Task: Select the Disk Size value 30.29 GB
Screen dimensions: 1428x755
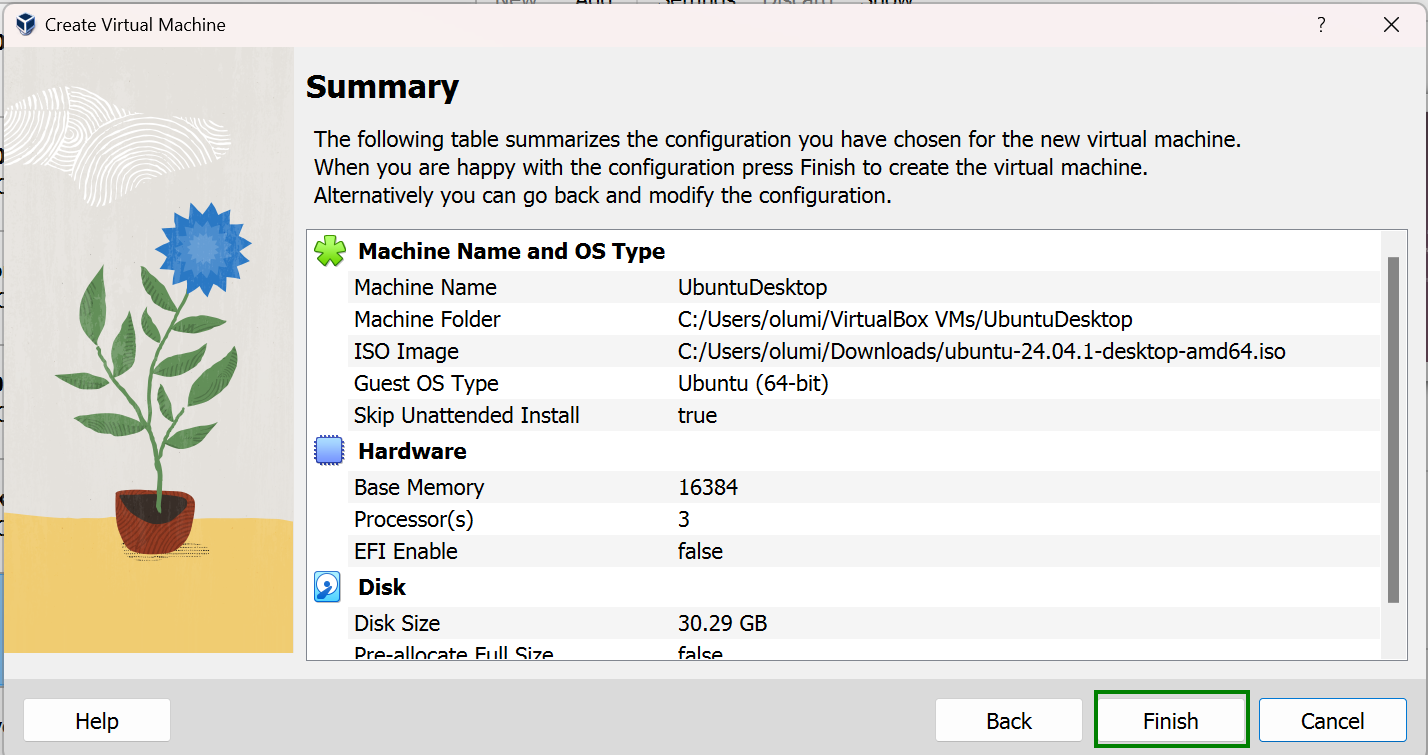Action: point(723,623)
